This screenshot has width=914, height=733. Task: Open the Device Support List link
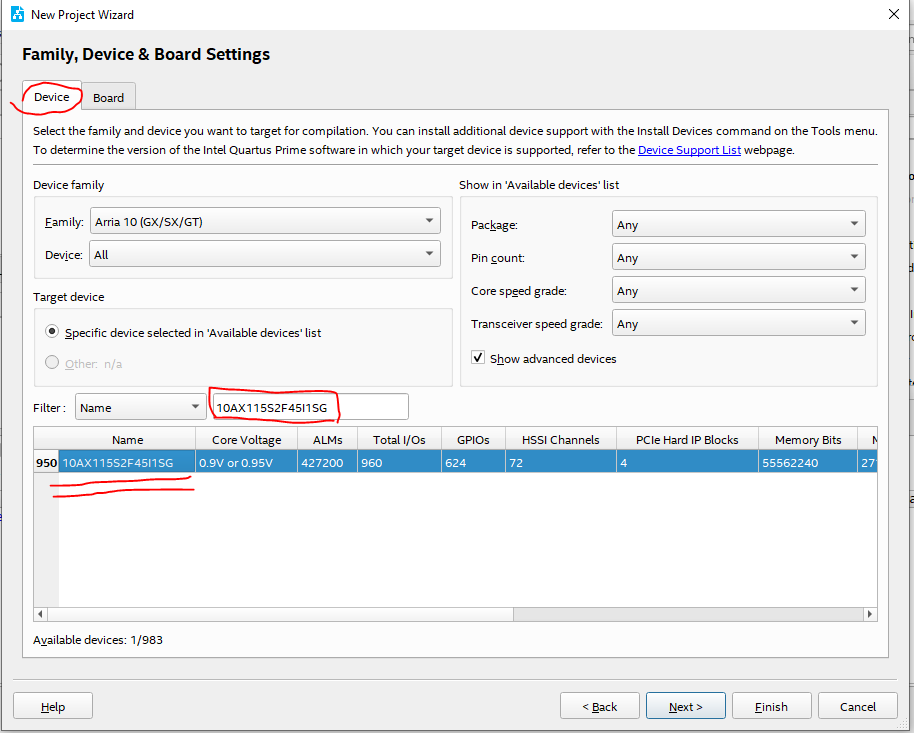(689, 150)
